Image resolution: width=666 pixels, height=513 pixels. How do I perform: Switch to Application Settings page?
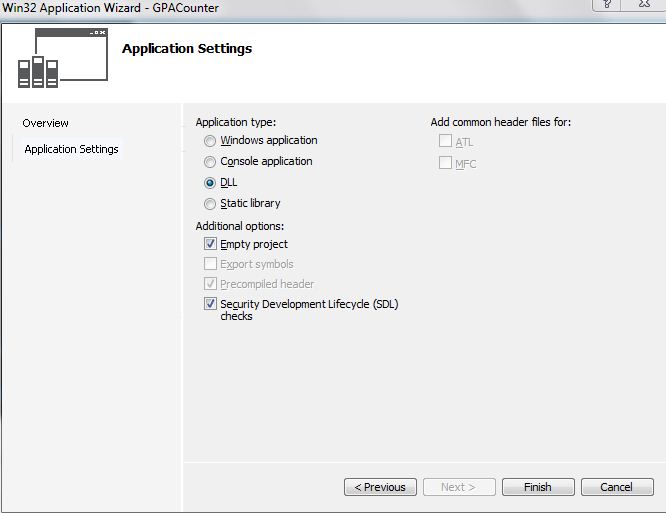[71, 149]
